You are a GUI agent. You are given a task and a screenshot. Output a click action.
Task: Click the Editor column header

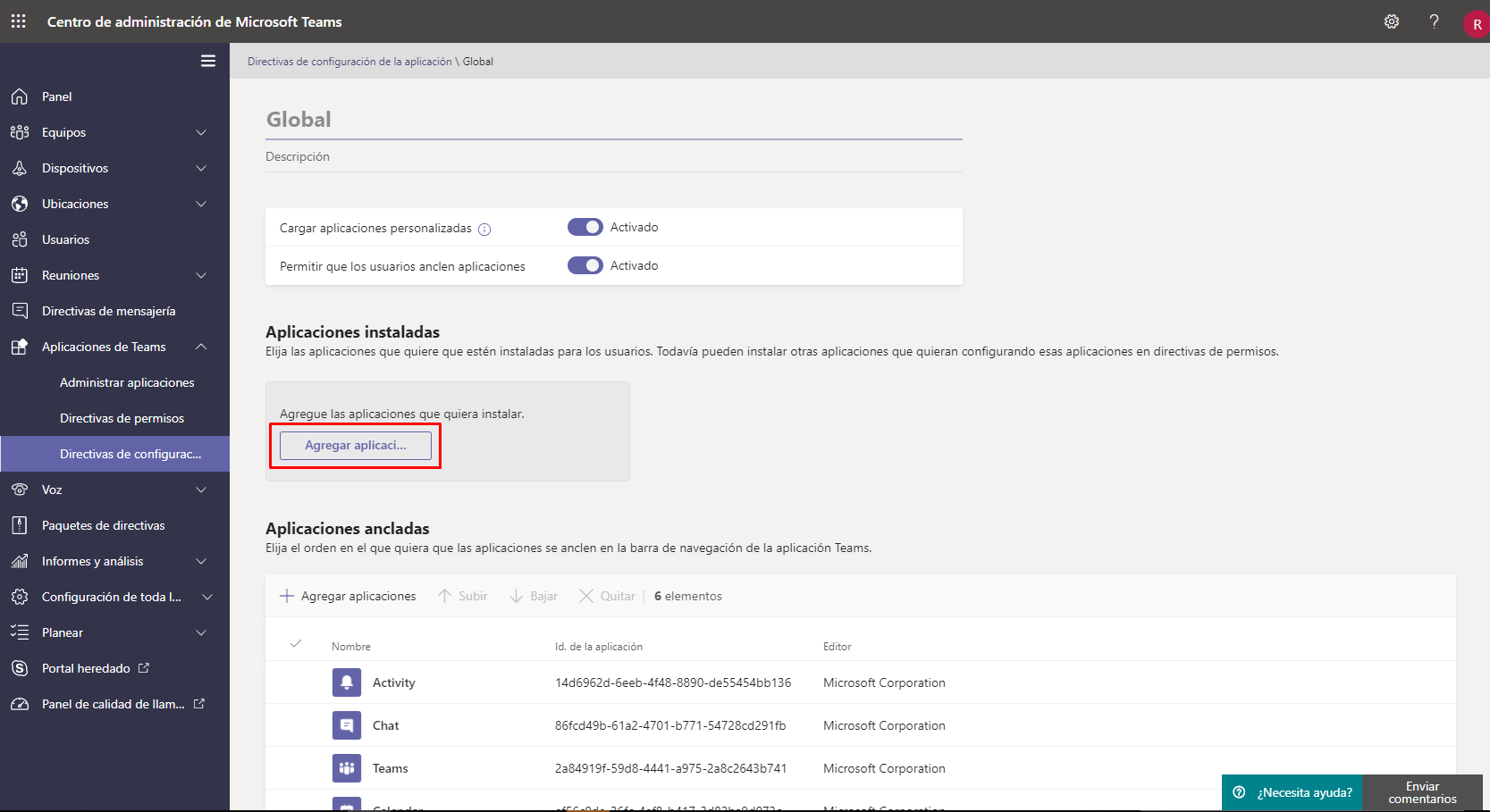point(838,647)
